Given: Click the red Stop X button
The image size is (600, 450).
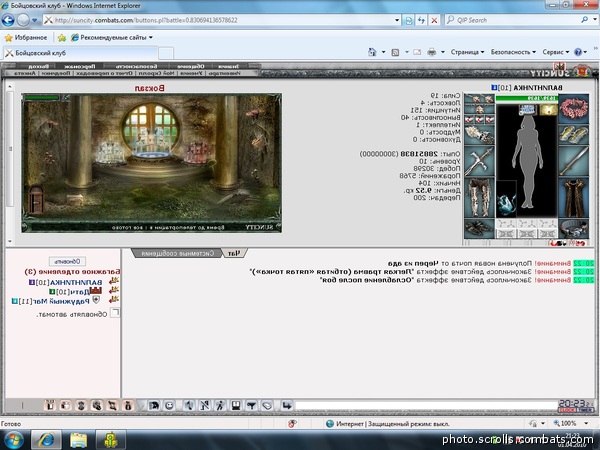Looking at the screenshot, I should (434, 20).
